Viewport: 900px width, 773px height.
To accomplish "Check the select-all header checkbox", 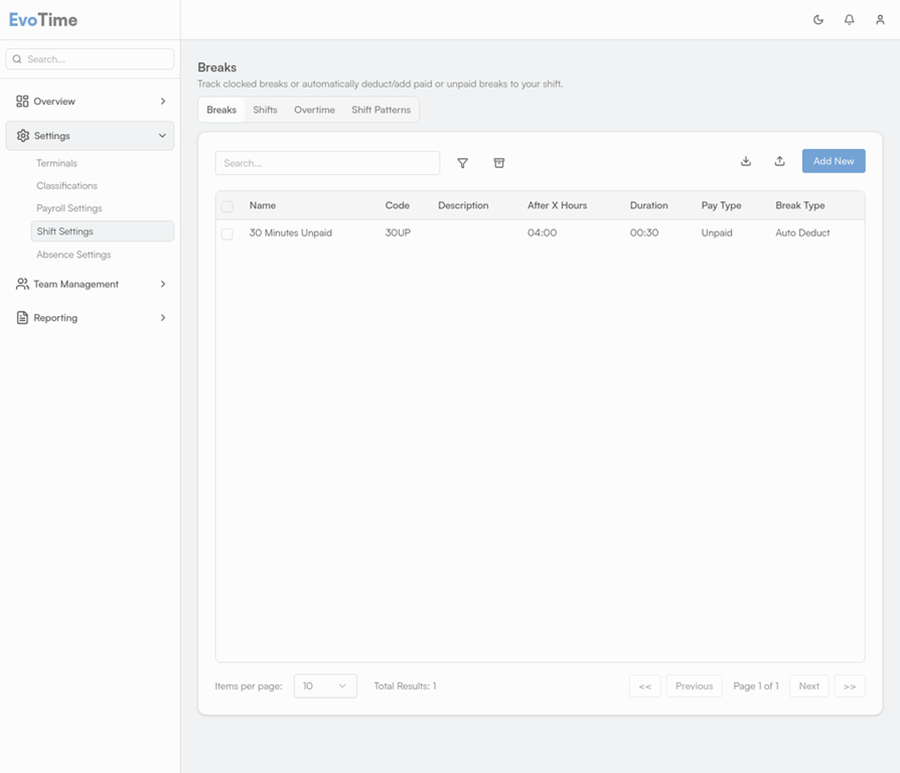I will point(227,206).
